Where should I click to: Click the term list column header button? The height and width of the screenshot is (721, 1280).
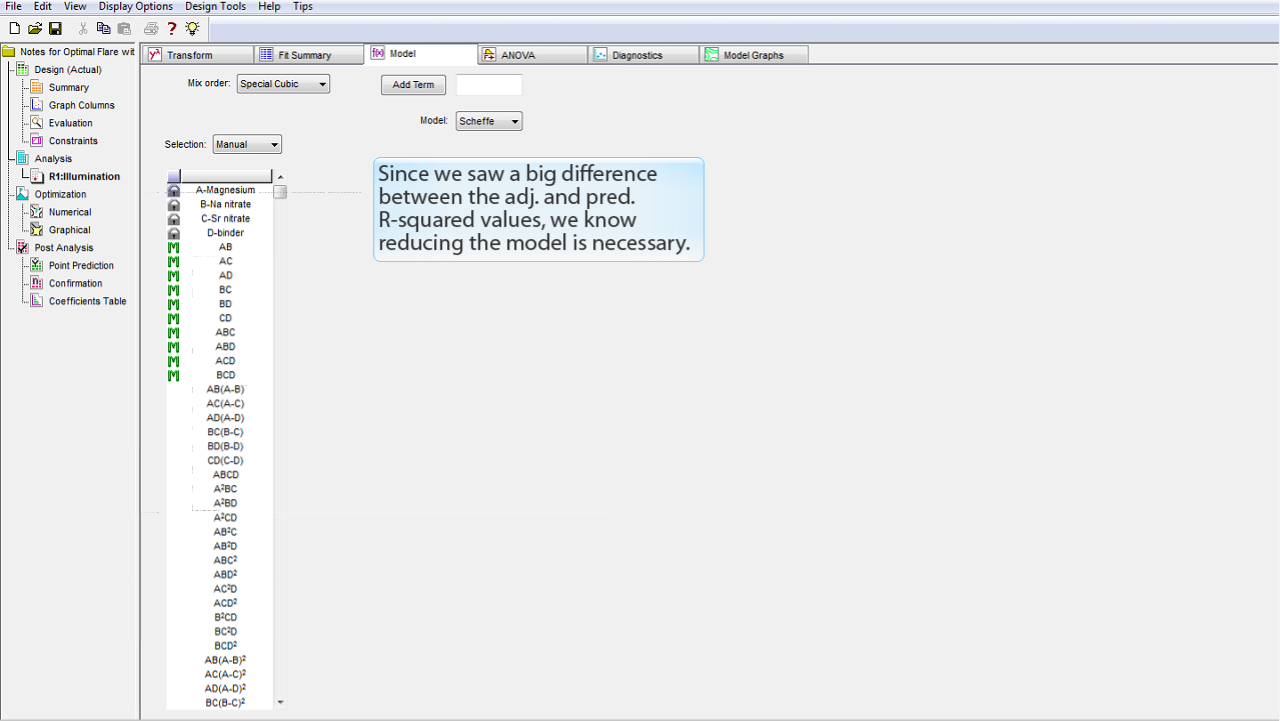coord(226,176)
